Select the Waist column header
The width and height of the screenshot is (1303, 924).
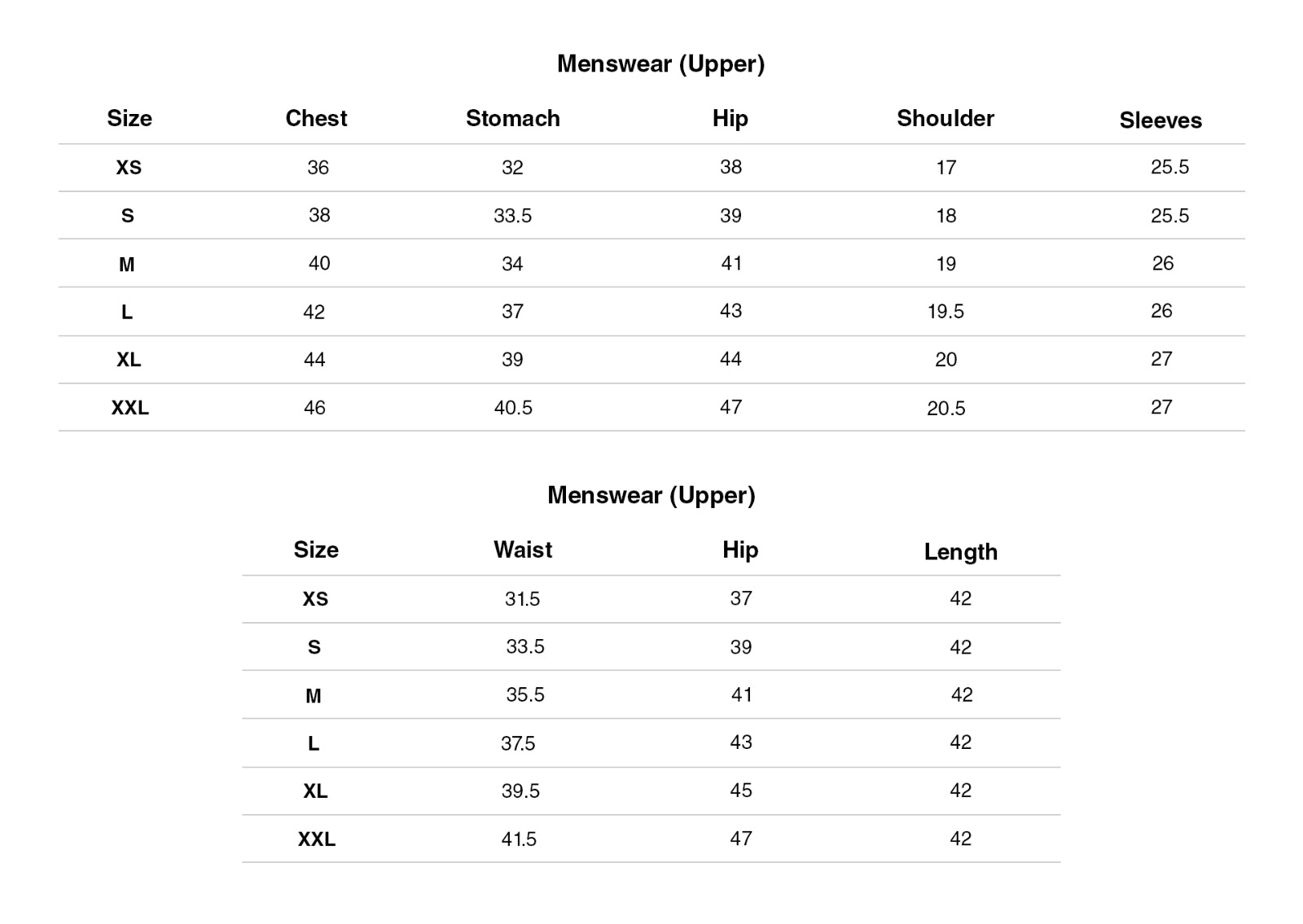pyautogui.click(x=522, y=550)
